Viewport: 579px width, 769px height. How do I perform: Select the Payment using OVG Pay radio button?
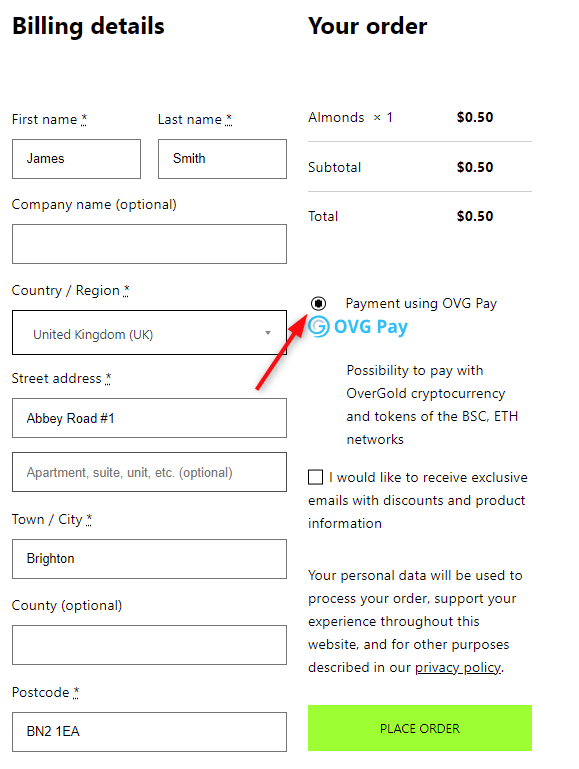tap(318, 304)
